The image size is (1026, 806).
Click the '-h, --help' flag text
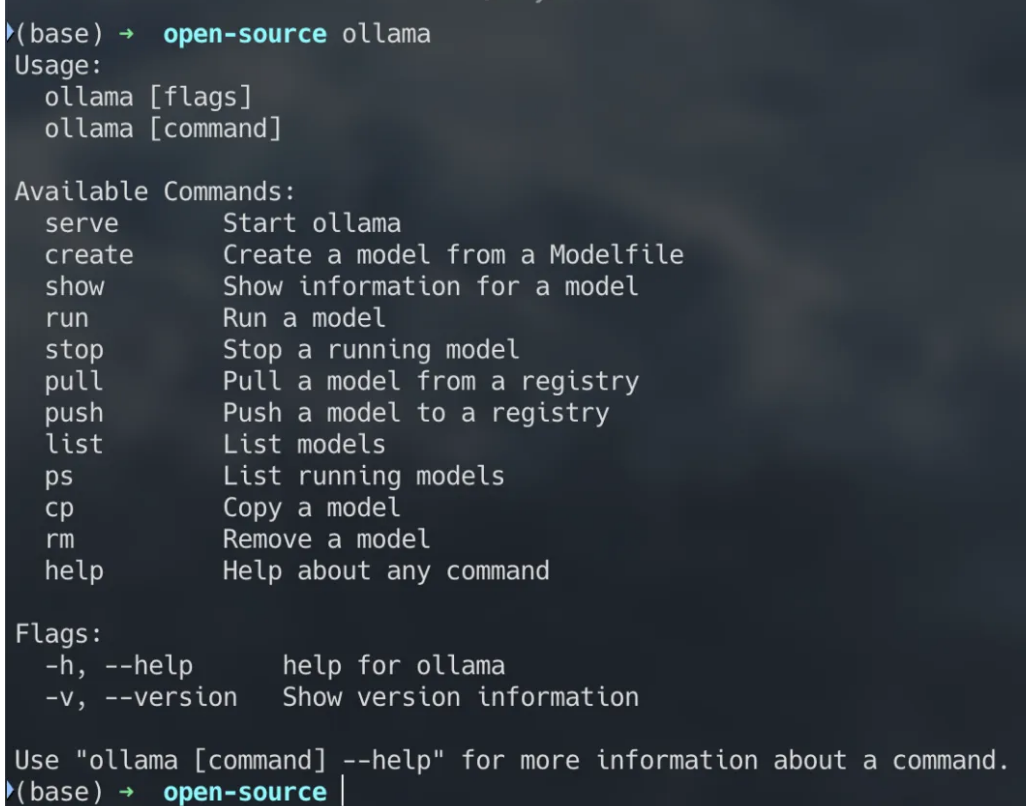pos(119,666)
